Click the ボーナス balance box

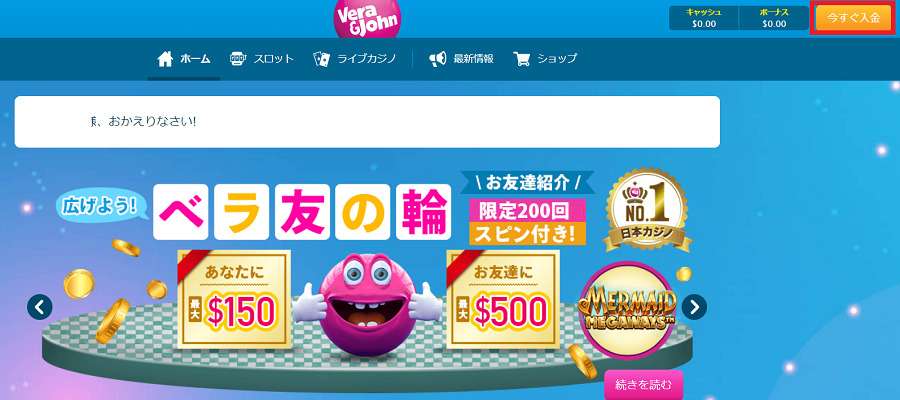point(774,18)
